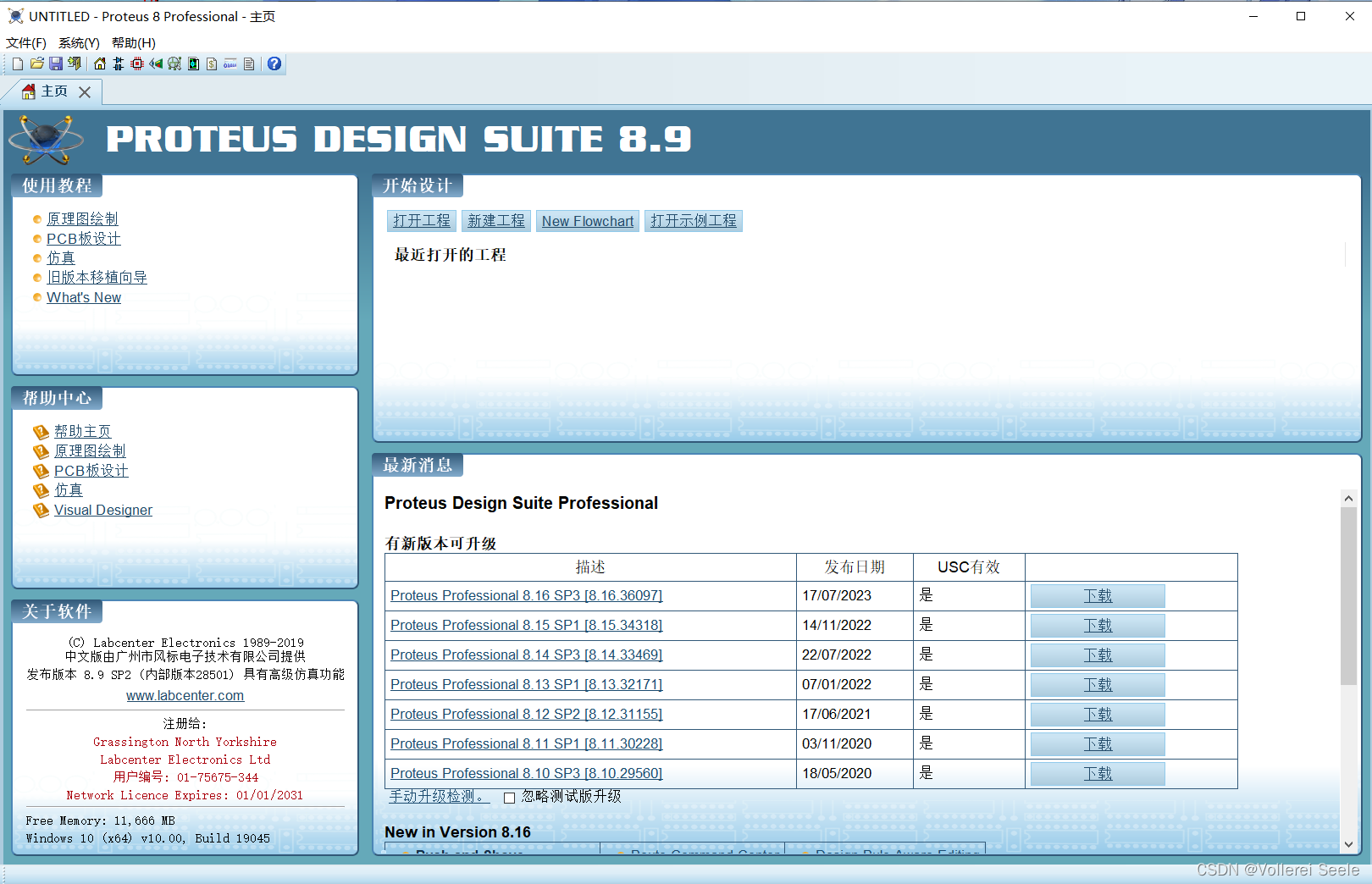Click 下载 for the 8.10 SP3 row
The image size is (1372, 884).
click(1098, 774)
